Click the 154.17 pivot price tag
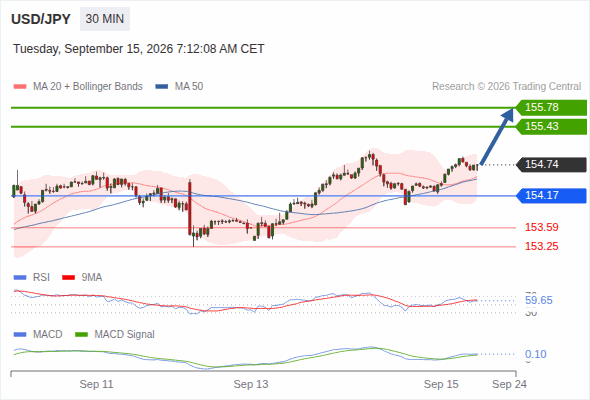This screenshot has width=590, height=400. (551, 195)
